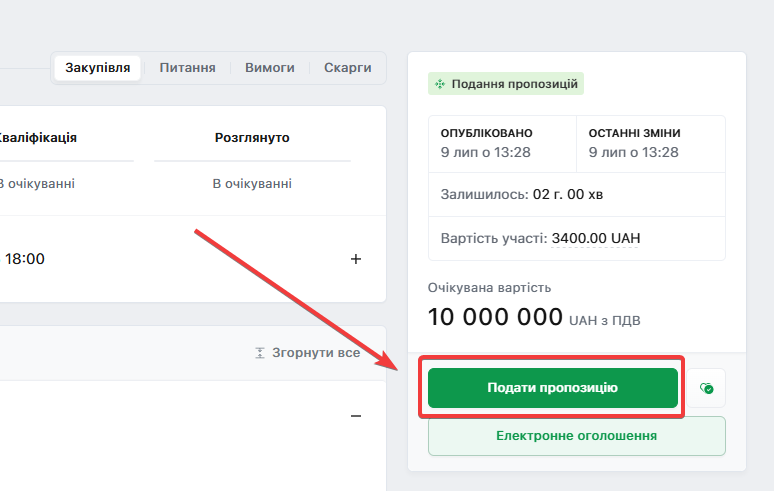Image resolution: width=774 pixels, height=491 pixels.
Task: Collapse the section using the minus icon
Action: [356, 416]
